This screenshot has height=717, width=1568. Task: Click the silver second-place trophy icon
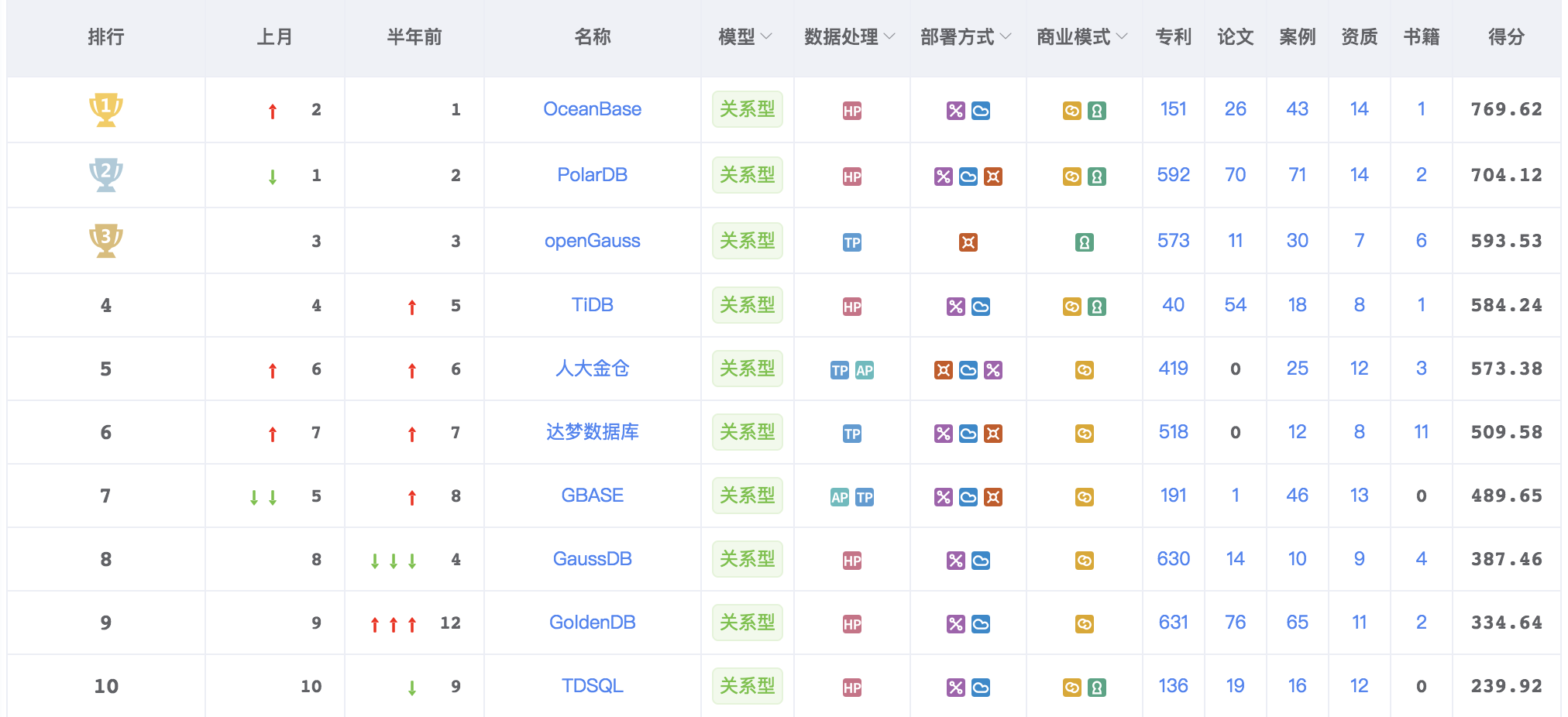(106, 175)
